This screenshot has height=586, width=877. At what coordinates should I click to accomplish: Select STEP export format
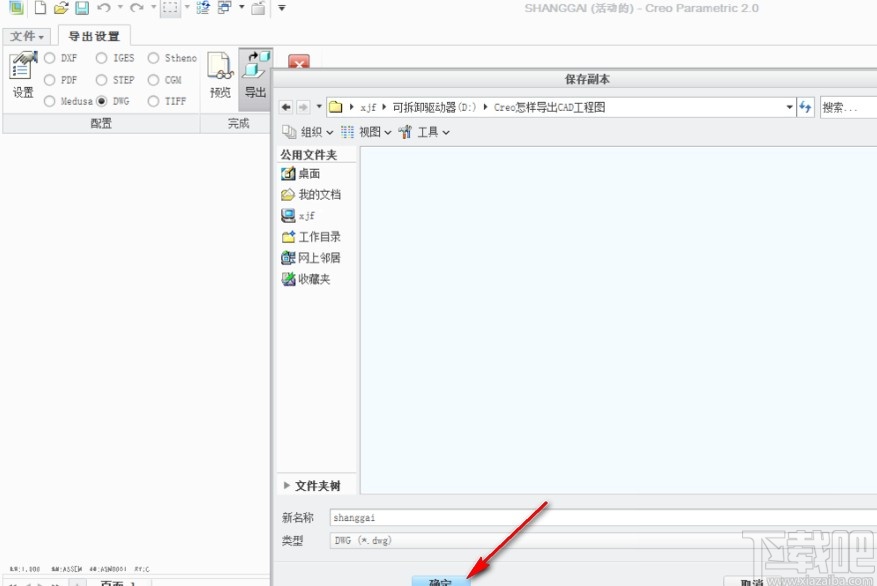(115, 80)
